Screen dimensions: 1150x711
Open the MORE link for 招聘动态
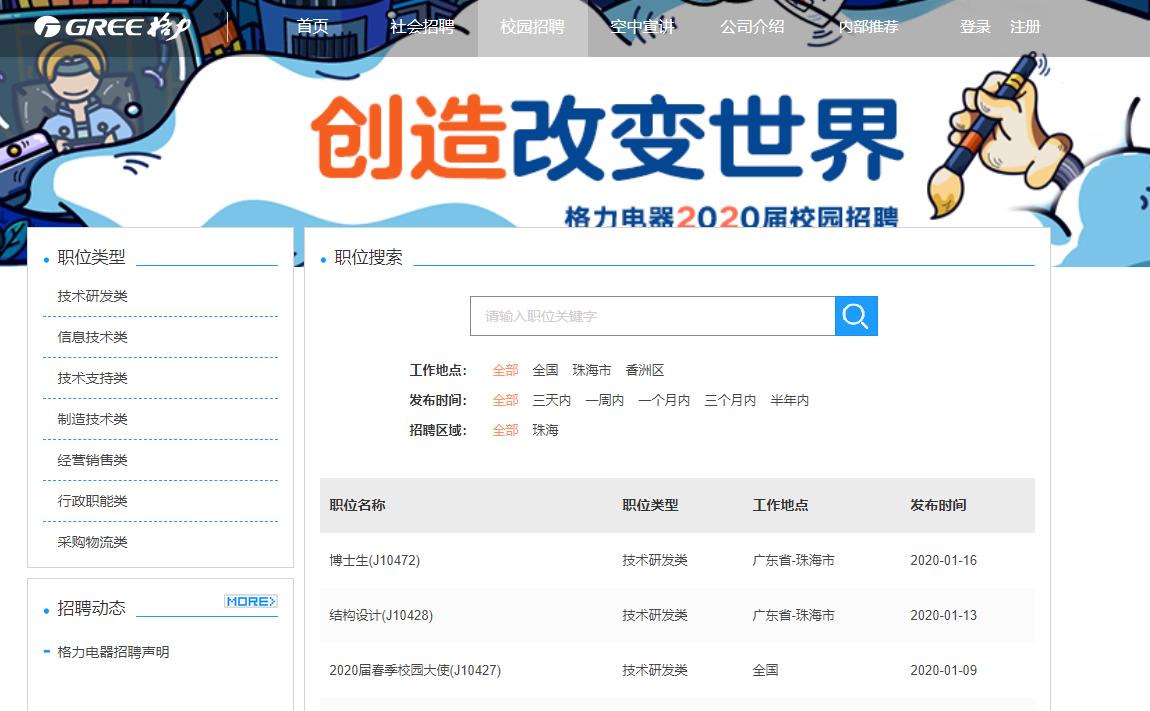point(251,602)
